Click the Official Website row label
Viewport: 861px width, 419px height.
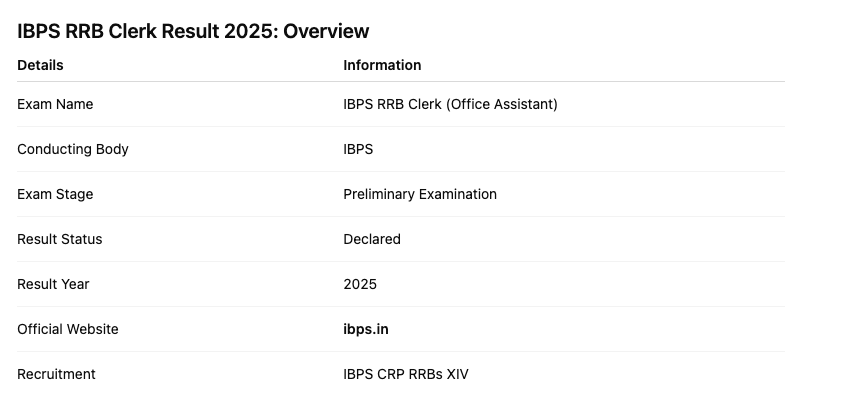tap(68, 329)
